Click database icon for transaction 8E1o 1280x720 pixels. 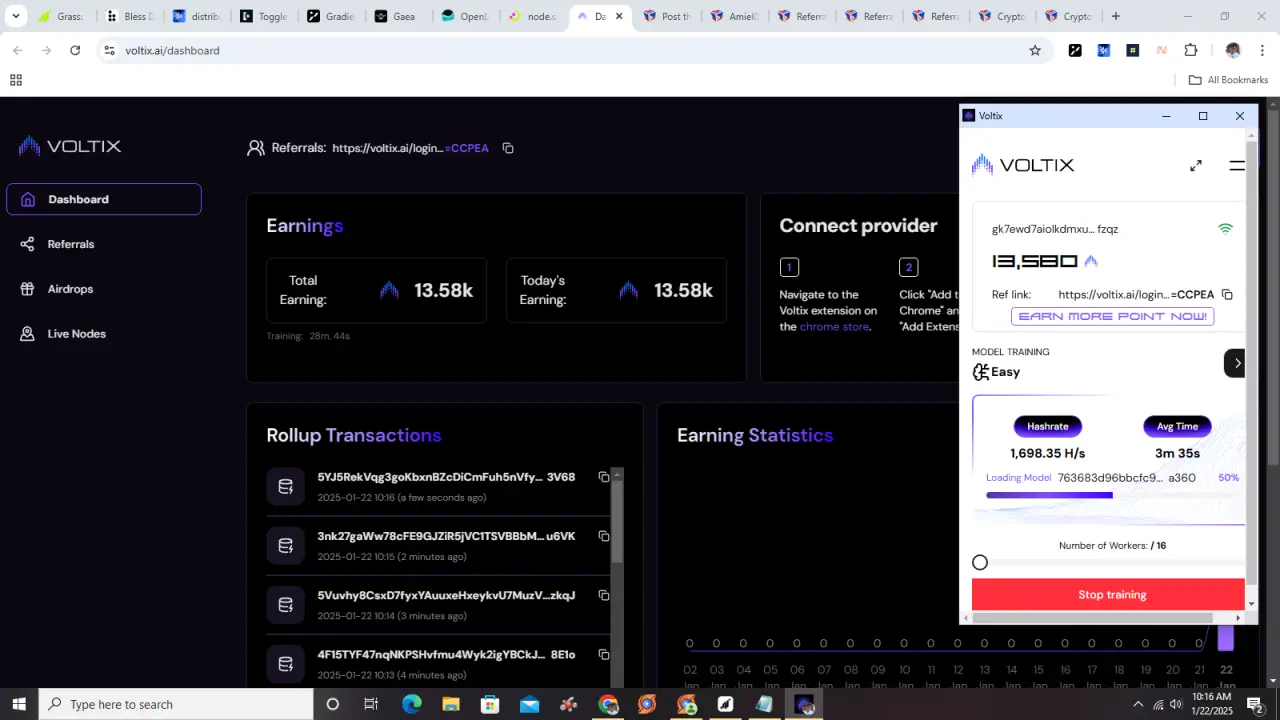click(x=285, y=664)
